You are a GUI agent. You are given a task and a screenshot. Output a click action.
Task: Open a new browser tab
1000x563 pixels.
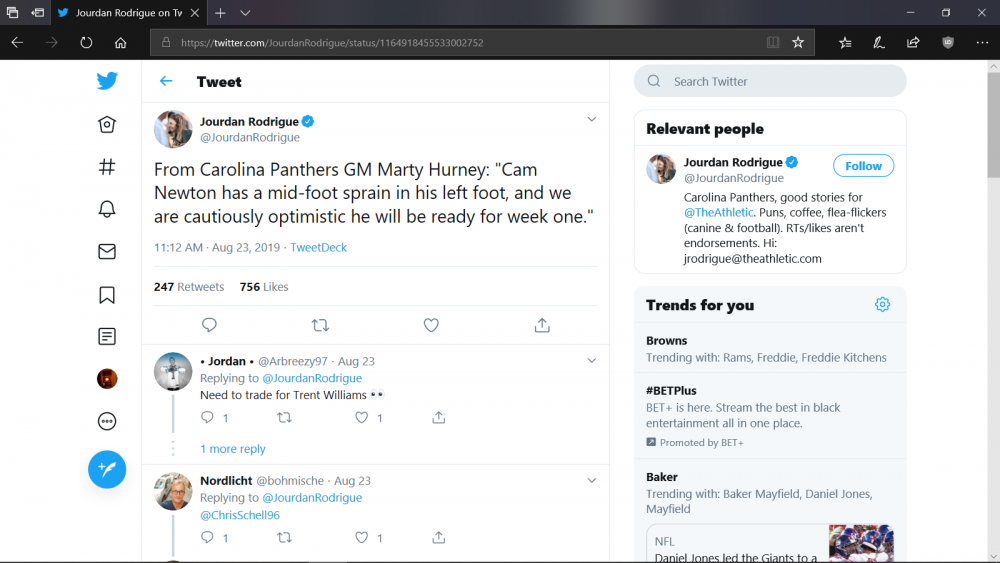(220, 13)
